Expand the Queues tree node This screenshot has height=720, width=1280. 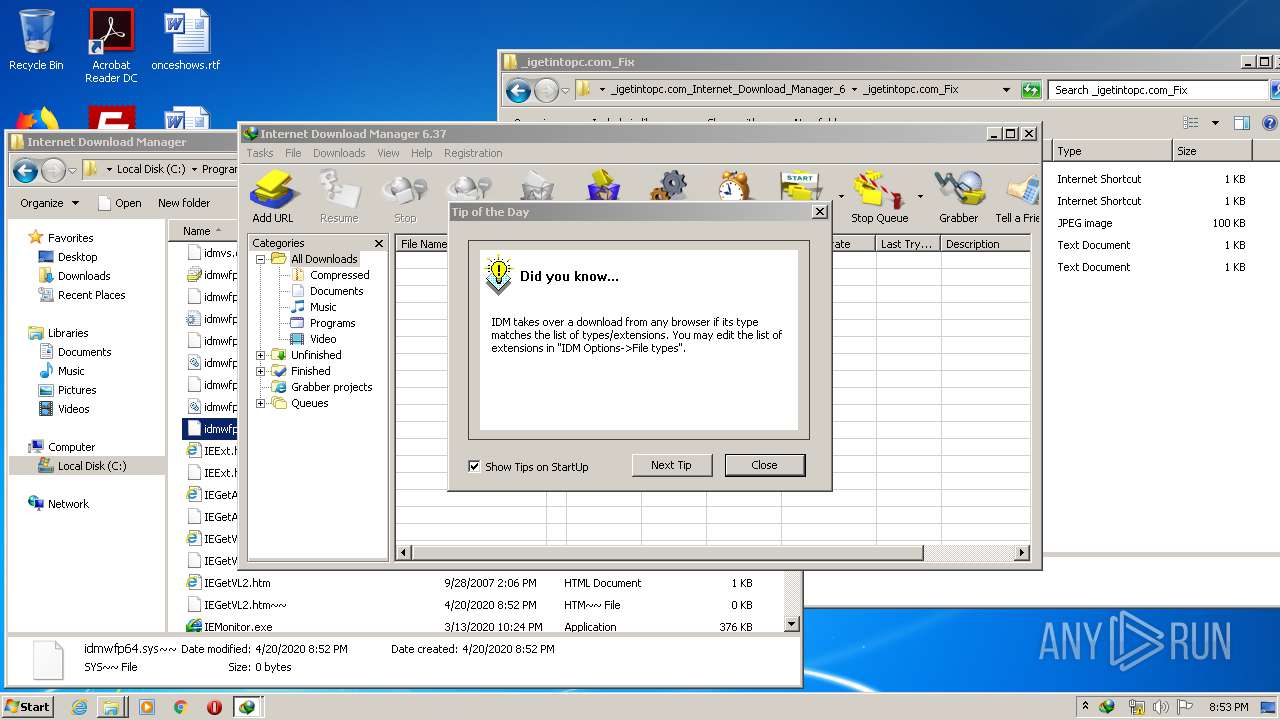click(261, 403)
